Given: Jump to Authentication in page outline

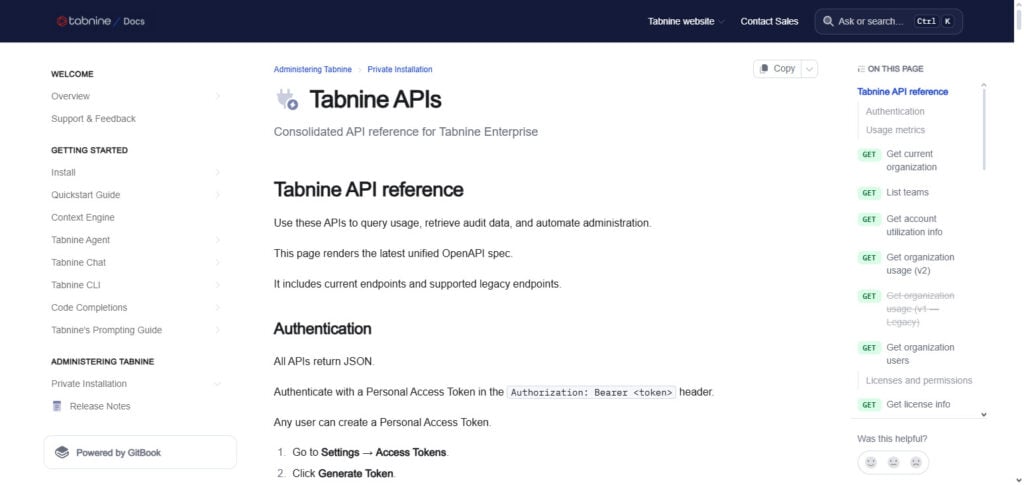Looking at the screenshot, I should point(895,112).
